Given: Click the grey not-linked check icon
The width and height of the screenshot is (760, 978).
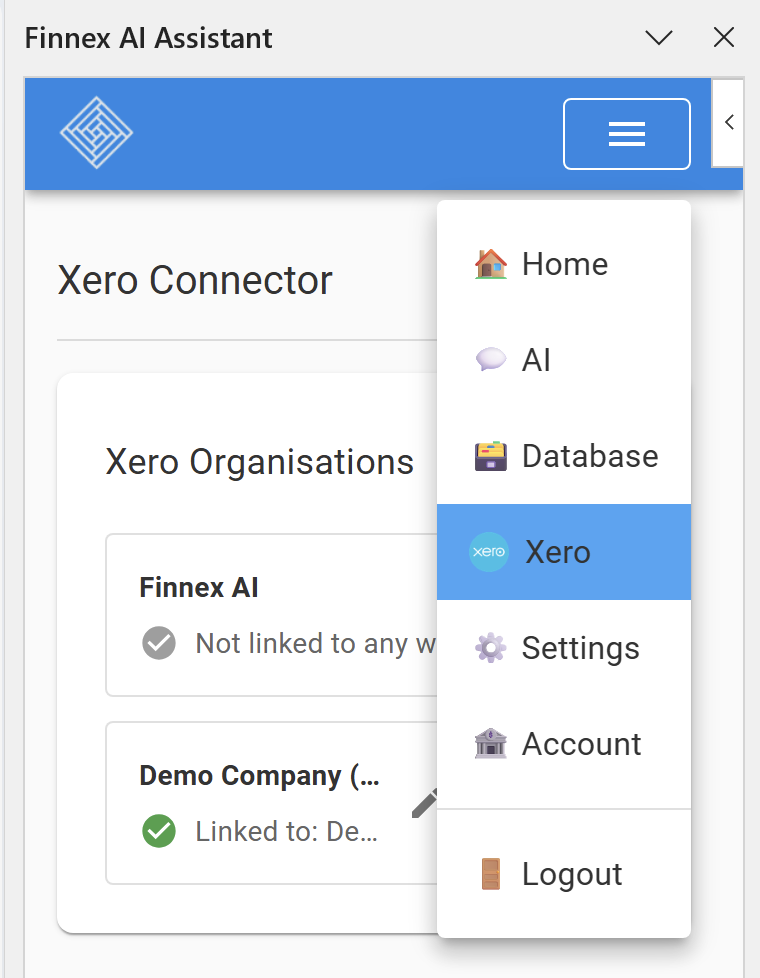Looking at the screenshot, I should pyautogui.click(x=159, y=642).
